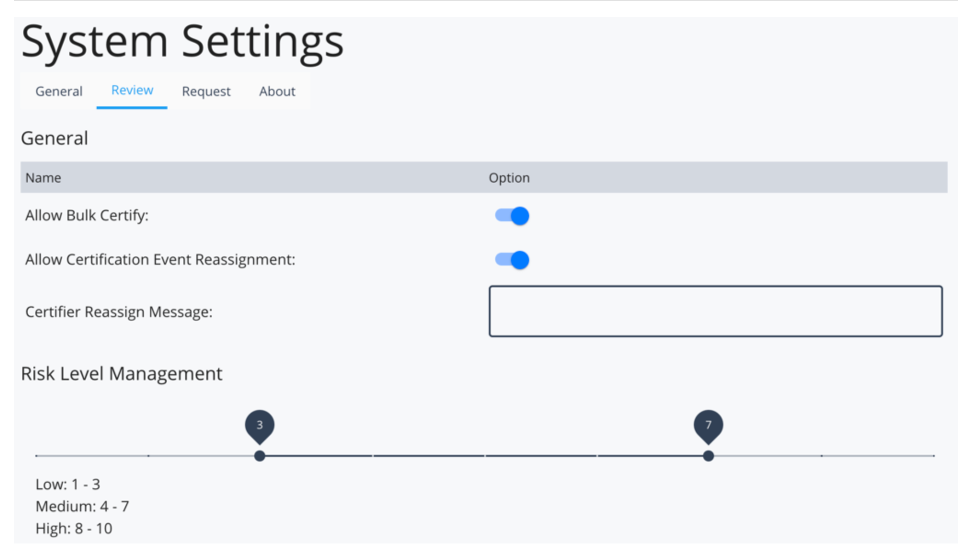The image size is (974, 555).
Task: Click the low-risk slider handle at 3
Action: (260, 456)
